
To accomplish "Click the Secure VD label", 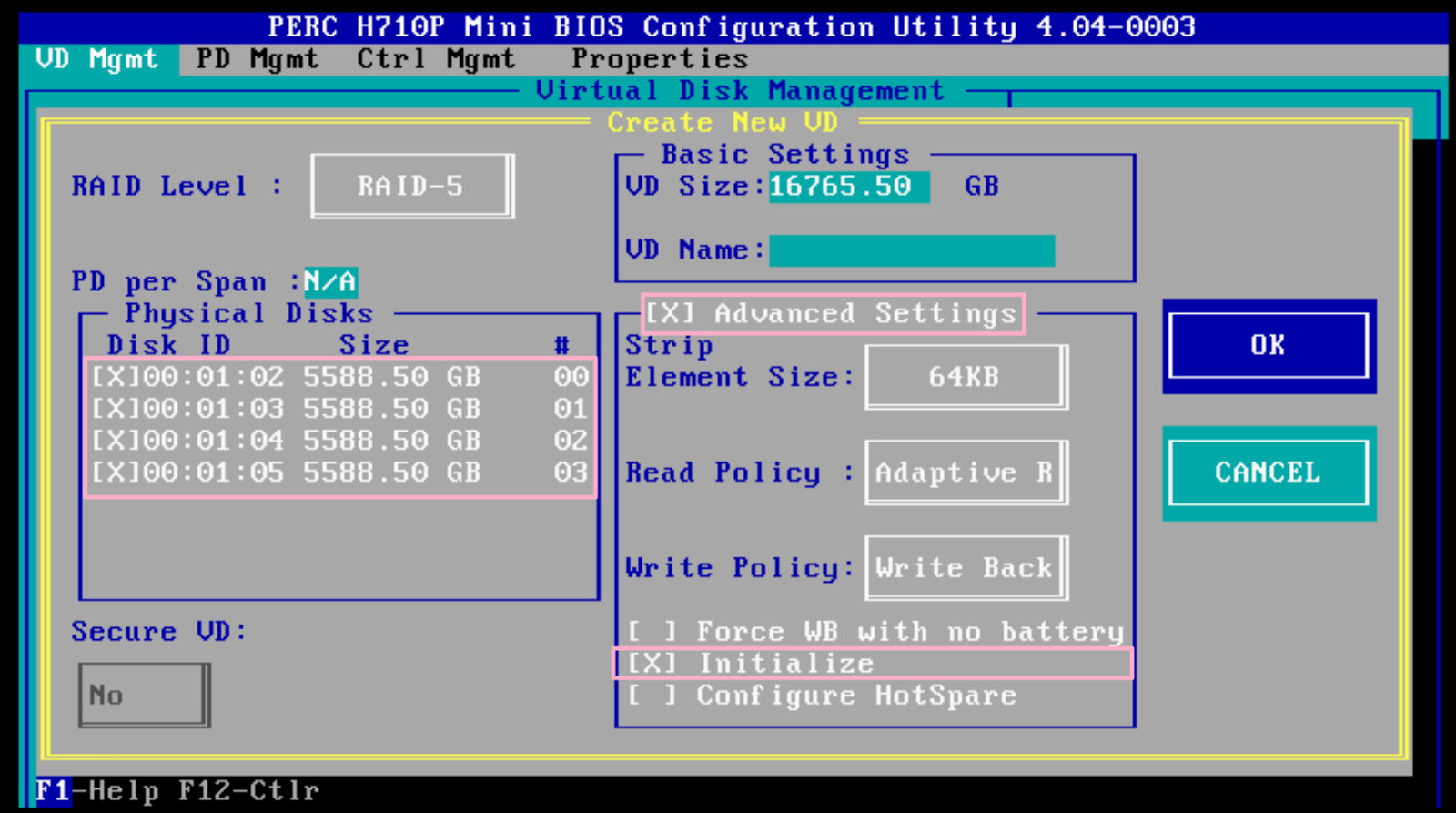I will [159, 632].
